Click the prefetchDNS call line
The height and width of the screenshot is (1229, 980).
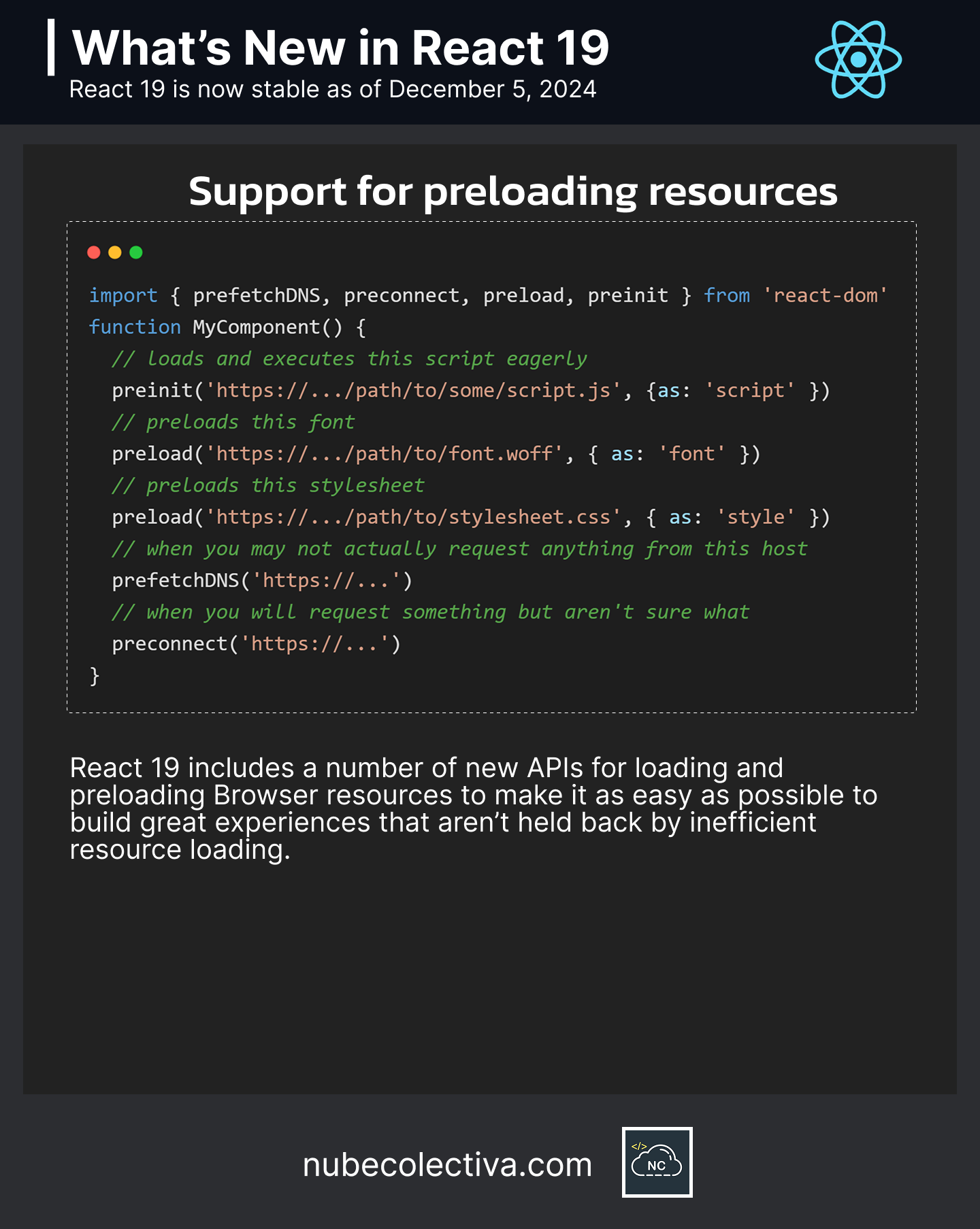(x=262, y=580)
